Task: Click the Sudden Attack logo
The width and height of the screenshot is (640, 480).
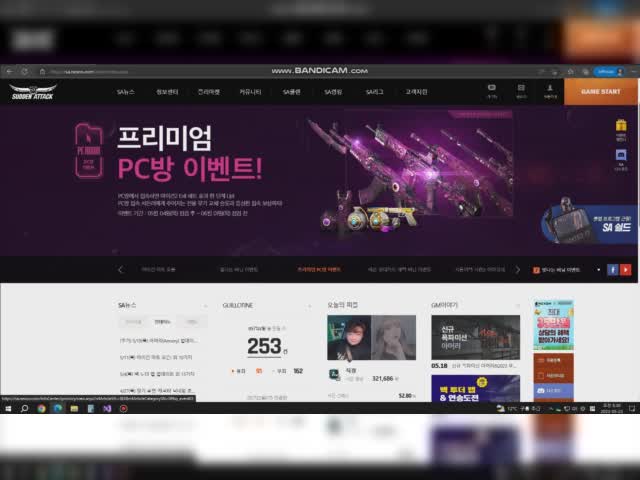Action: click(33, 92)
